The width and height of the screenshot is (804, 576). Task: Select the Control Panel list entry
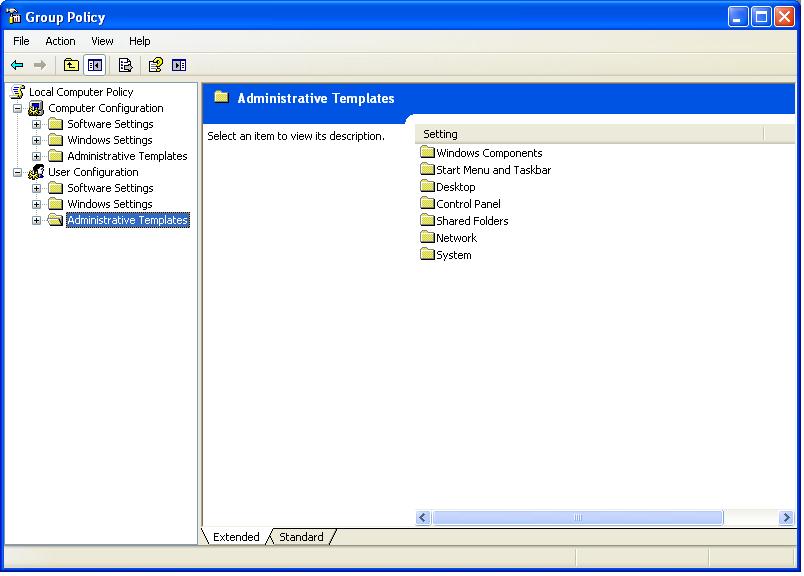(468, 204)
